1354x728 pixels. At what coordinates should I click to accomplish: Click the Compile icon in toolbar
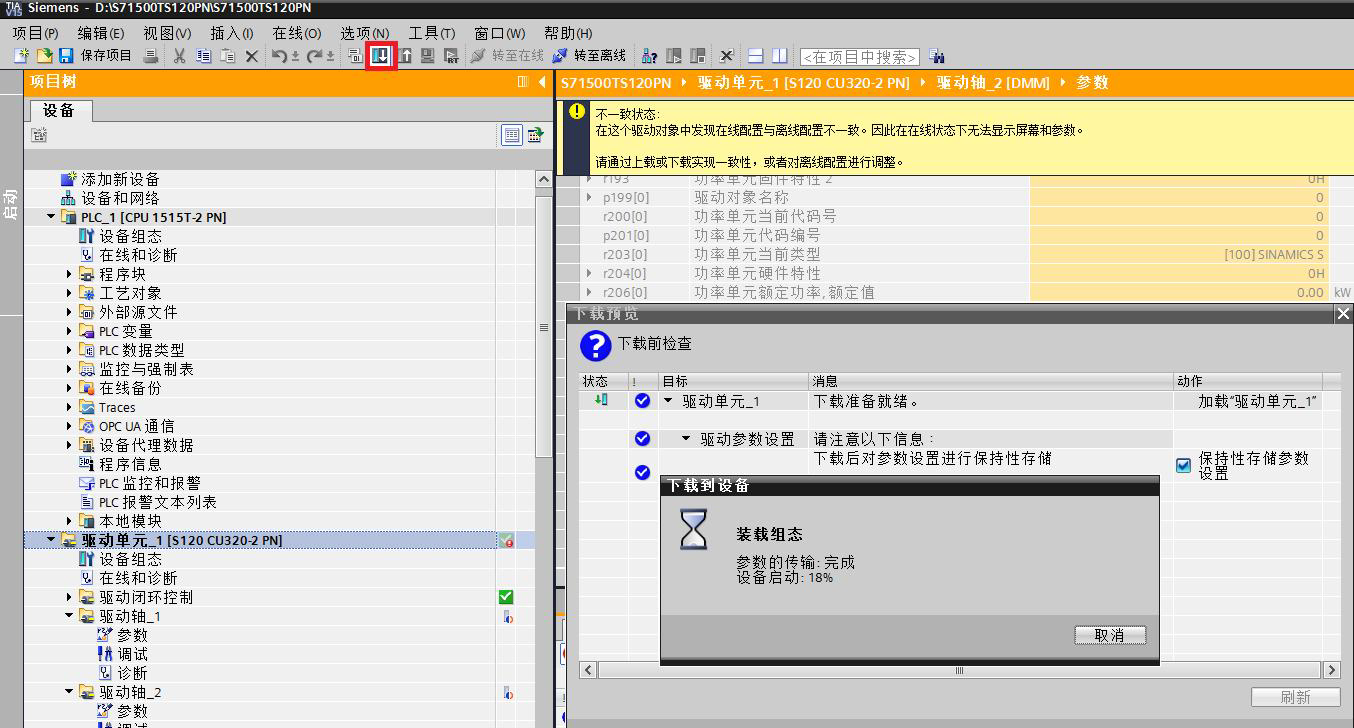click(356, 56)
